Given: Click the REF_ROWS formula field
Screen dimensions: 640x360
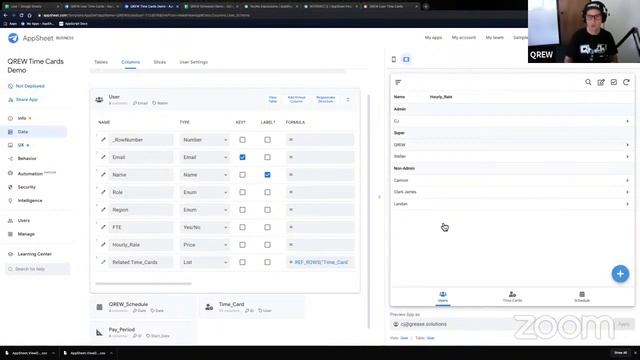Looking at the screenshot, I should click(320, 262).
